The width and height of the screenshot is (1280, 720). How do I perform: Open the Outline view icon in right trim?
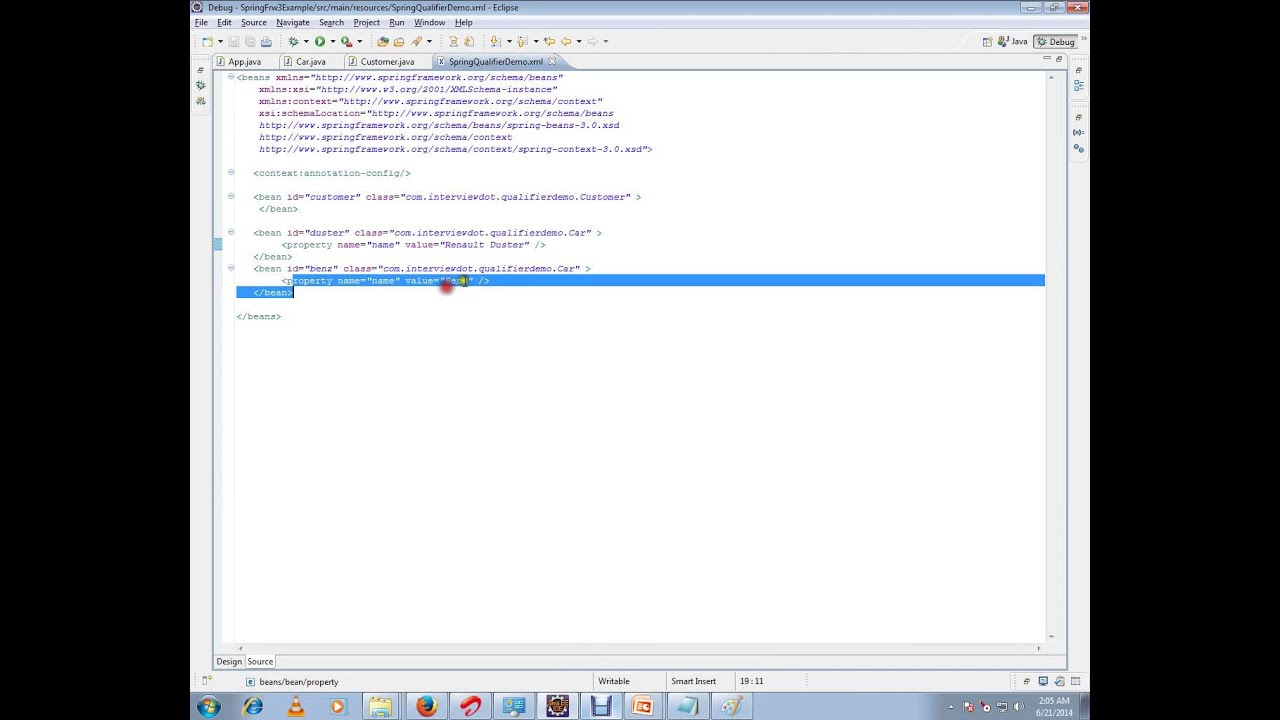click(x=1078, y=86)
